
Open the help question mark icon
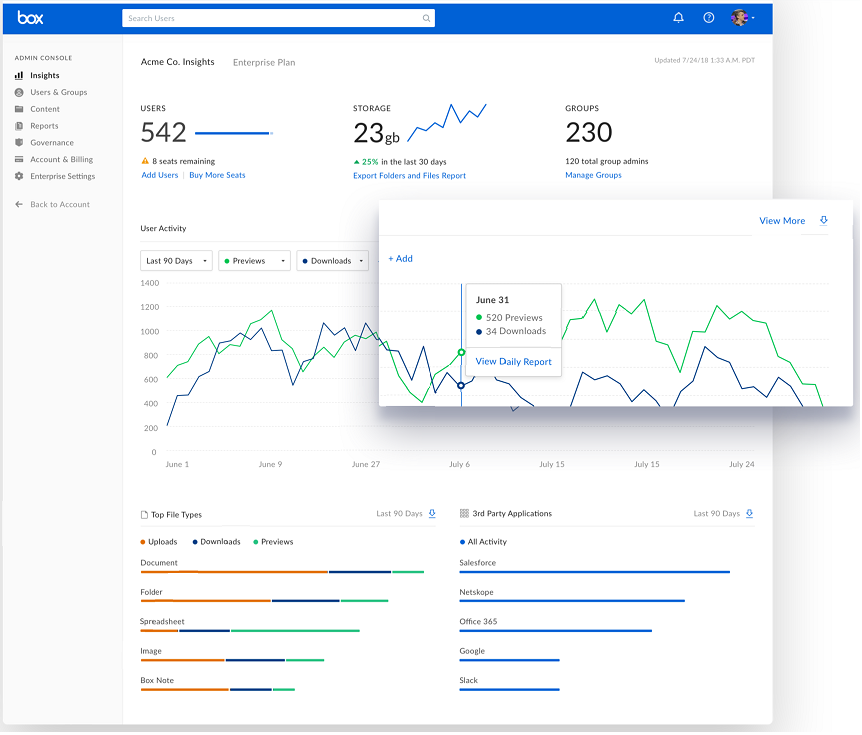point(709,18)
